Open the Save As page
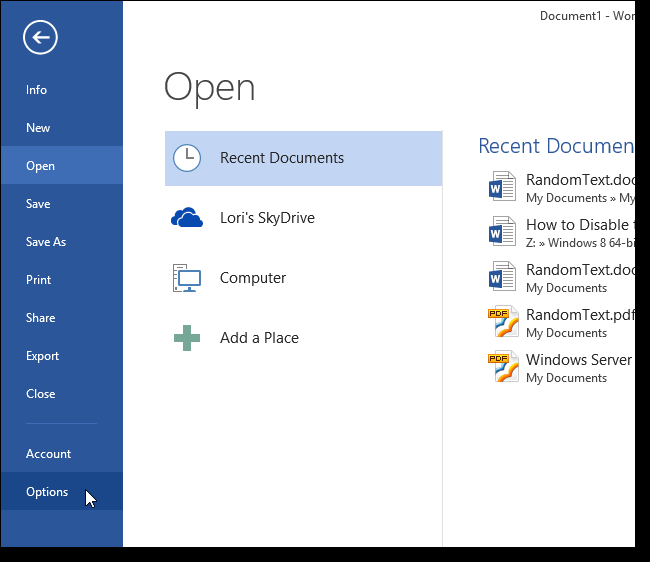 pos(46,242)
